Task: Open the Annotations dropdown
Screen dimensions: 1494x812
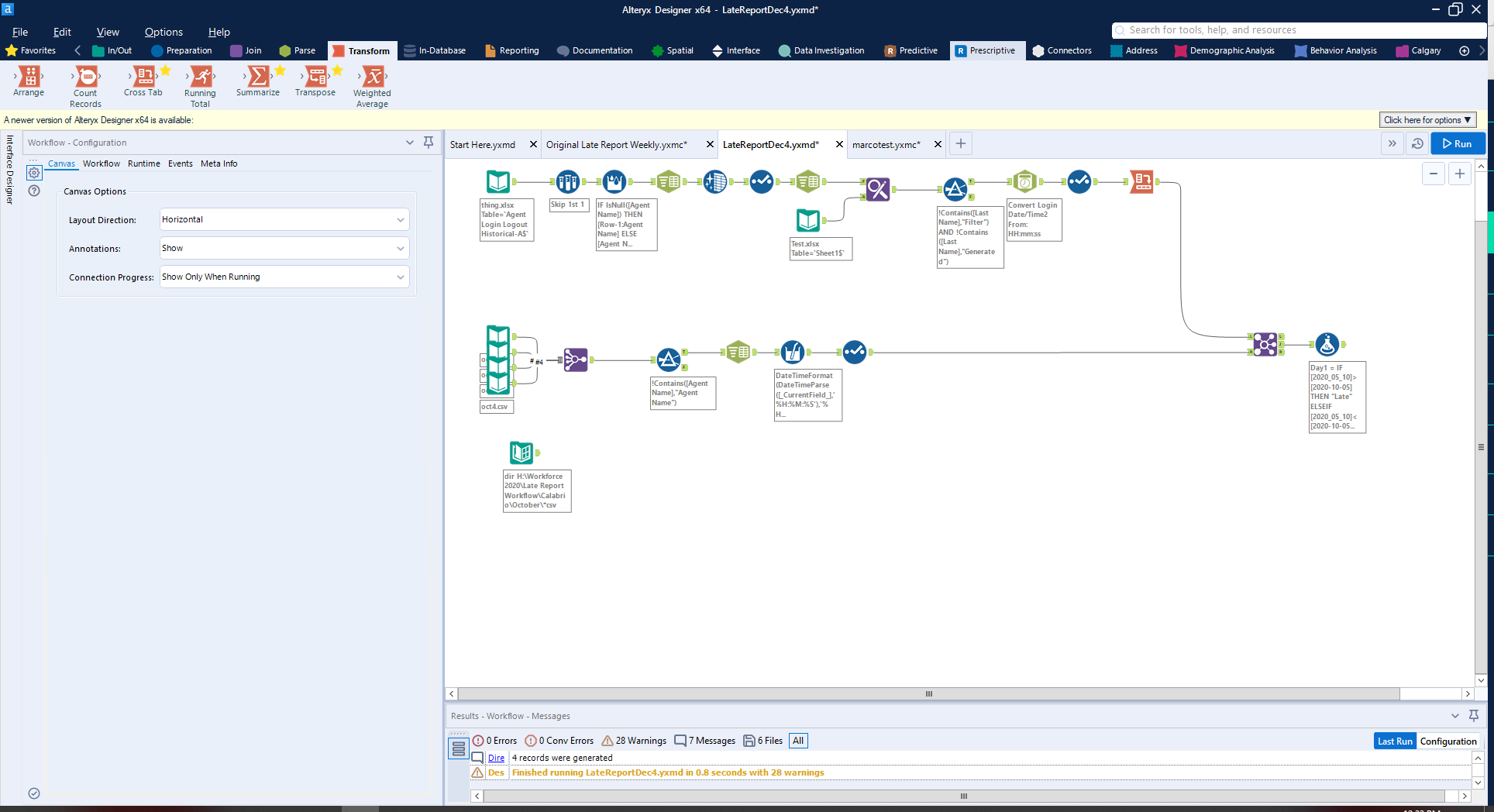Action: [x=284, y=248]
